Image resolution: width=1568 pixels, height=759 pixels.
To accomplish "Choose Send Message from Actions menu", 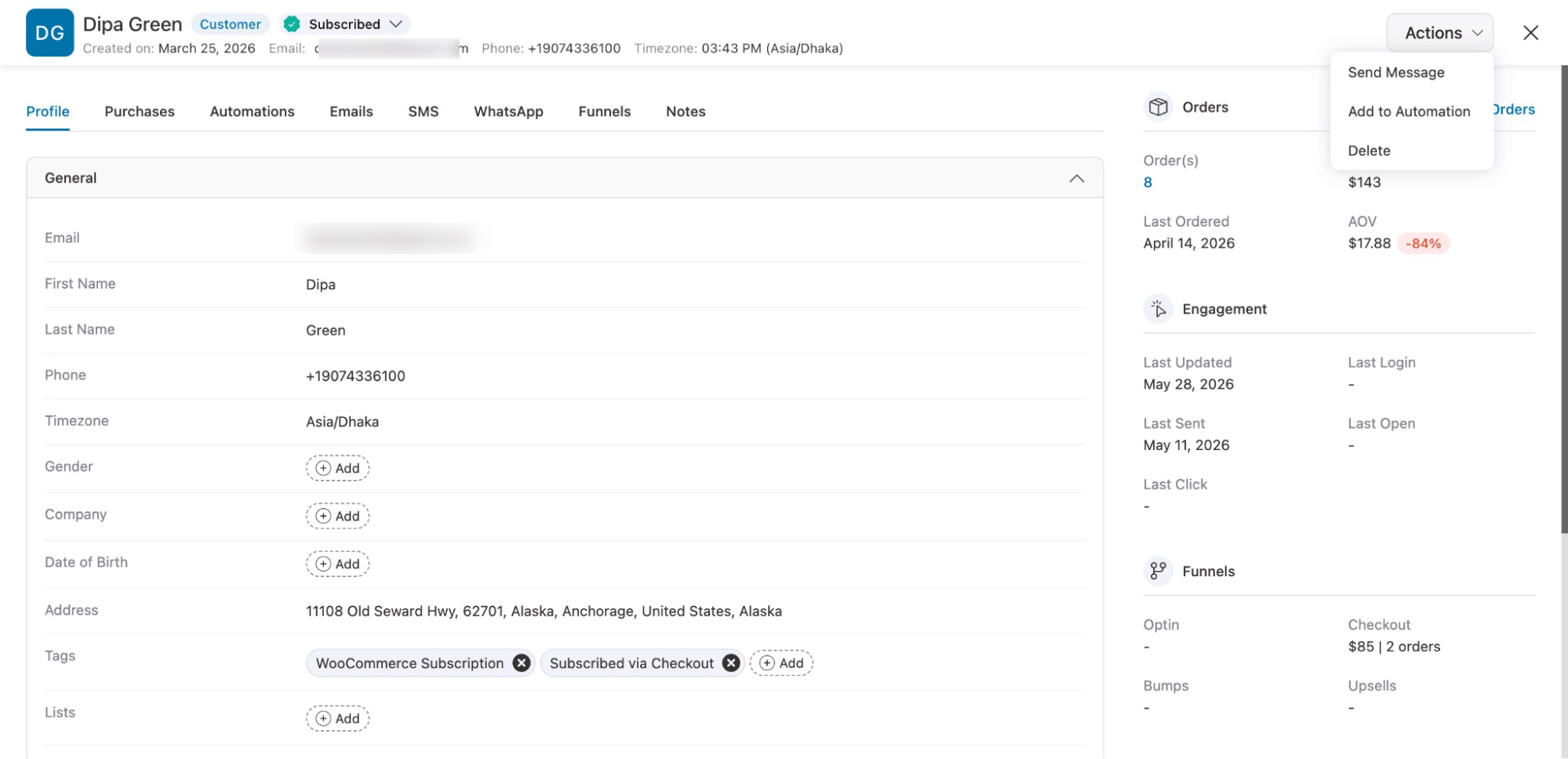I will click(1395, 72).
